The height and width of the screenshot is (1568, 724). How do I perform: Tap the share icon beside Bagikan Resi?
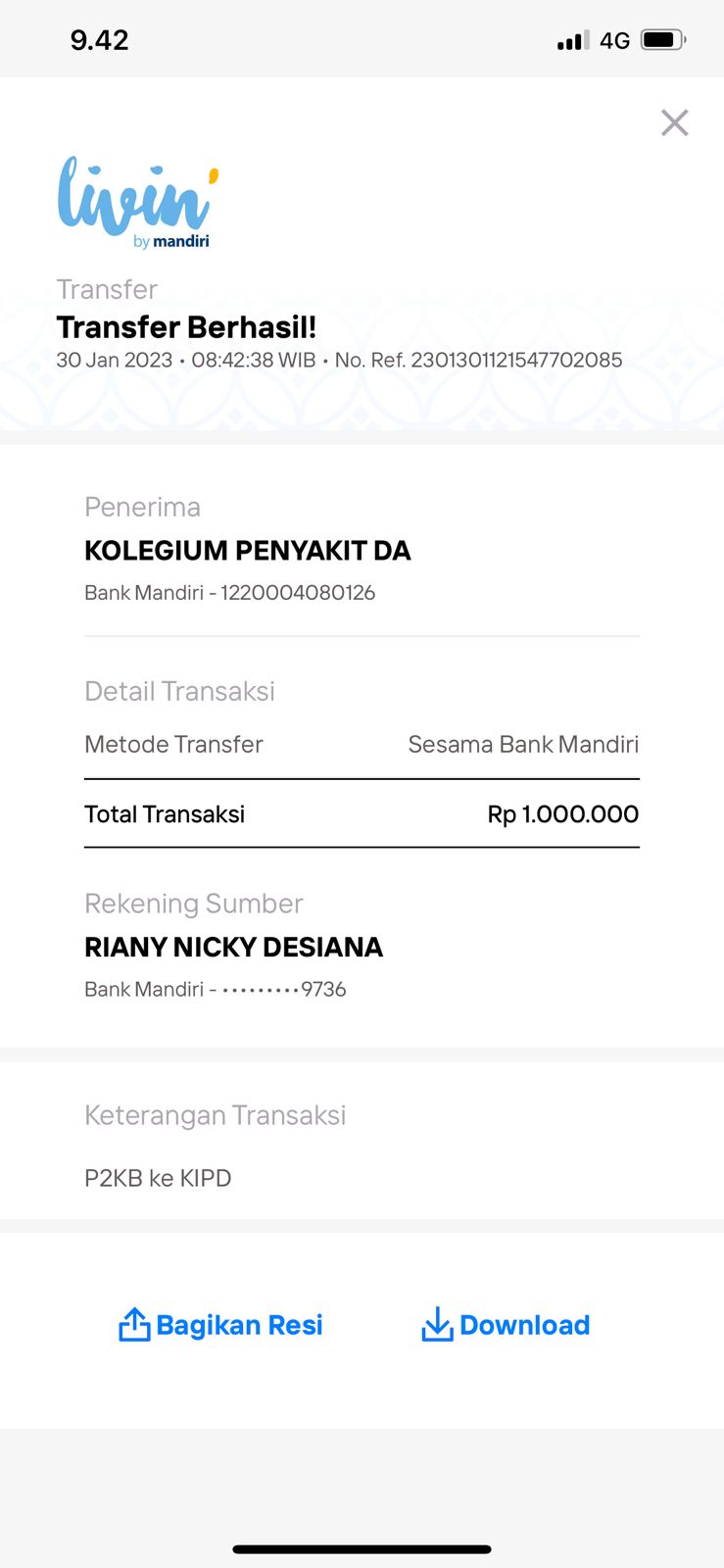[x=134, y=1324]
